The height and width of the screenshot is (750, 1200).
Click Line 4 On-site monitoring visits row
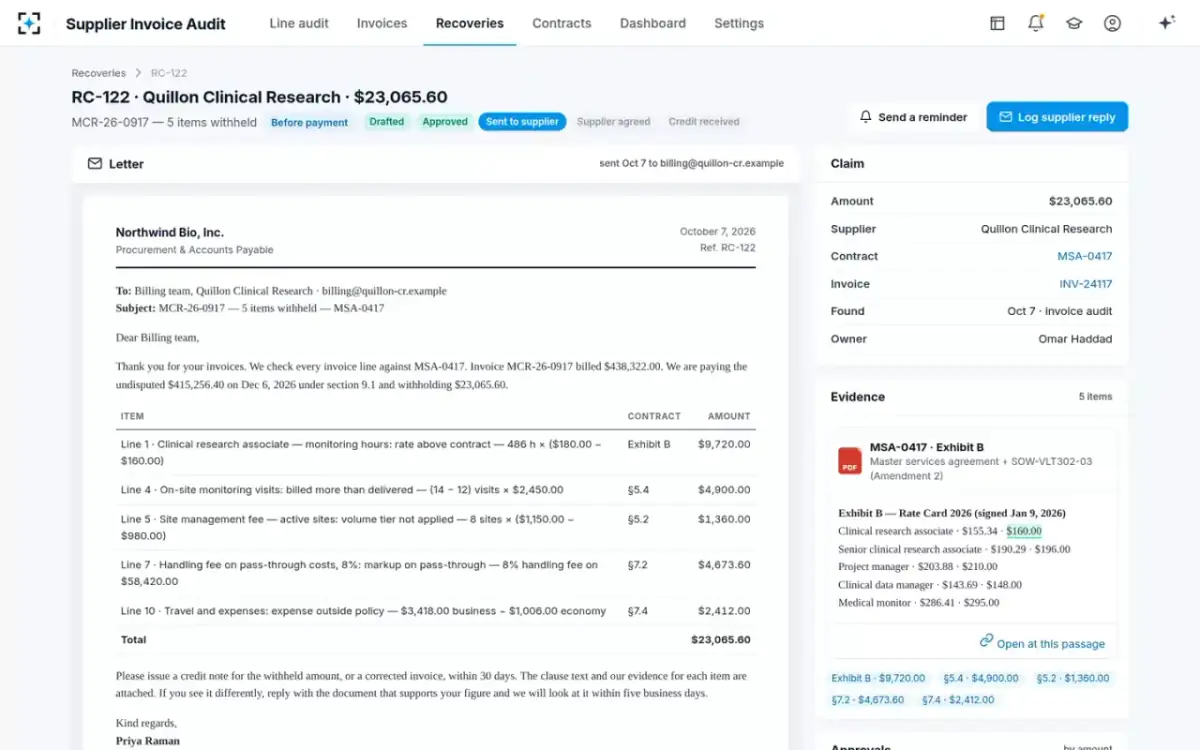[435, 490]
